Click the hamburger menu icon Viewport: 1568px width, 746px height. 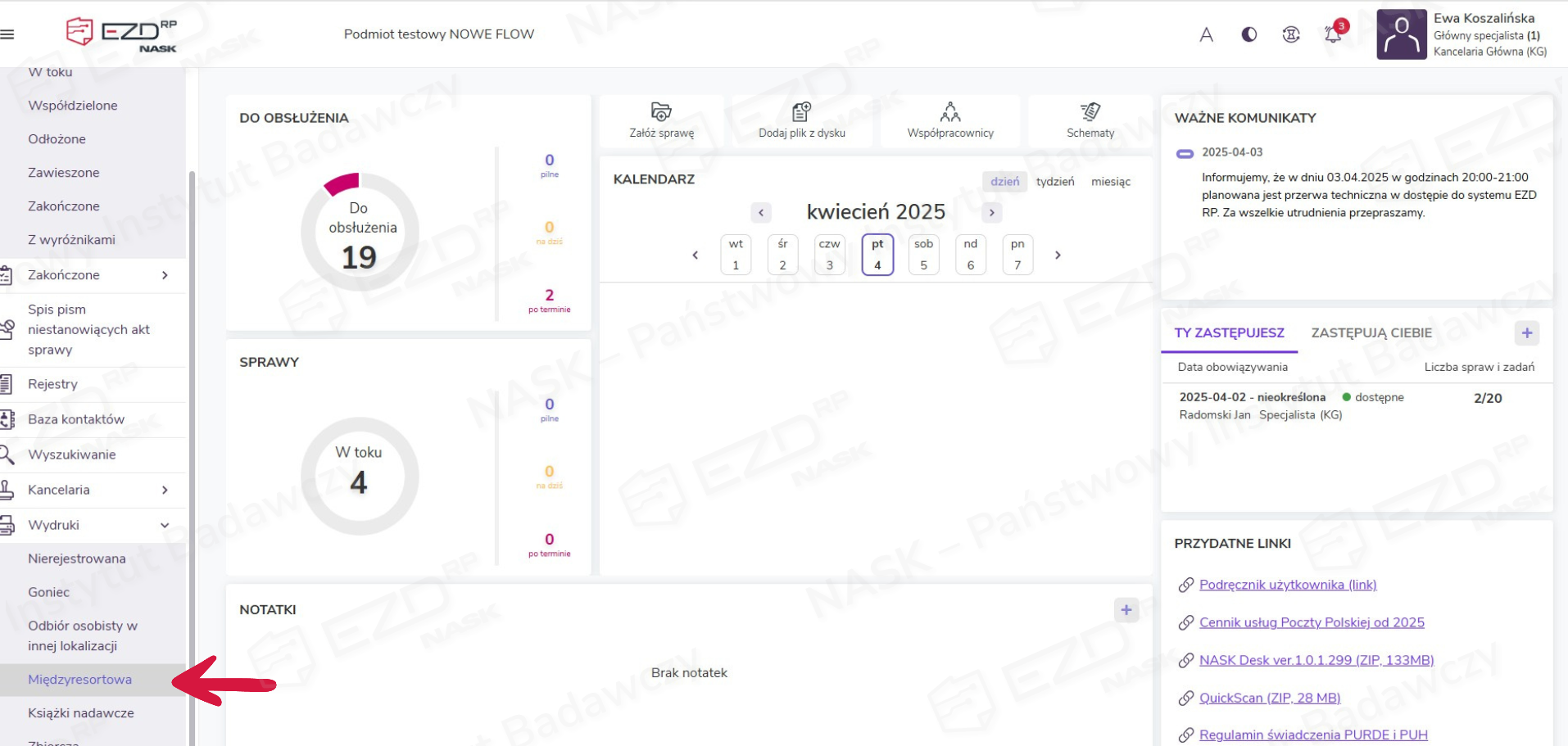[7, 34]
